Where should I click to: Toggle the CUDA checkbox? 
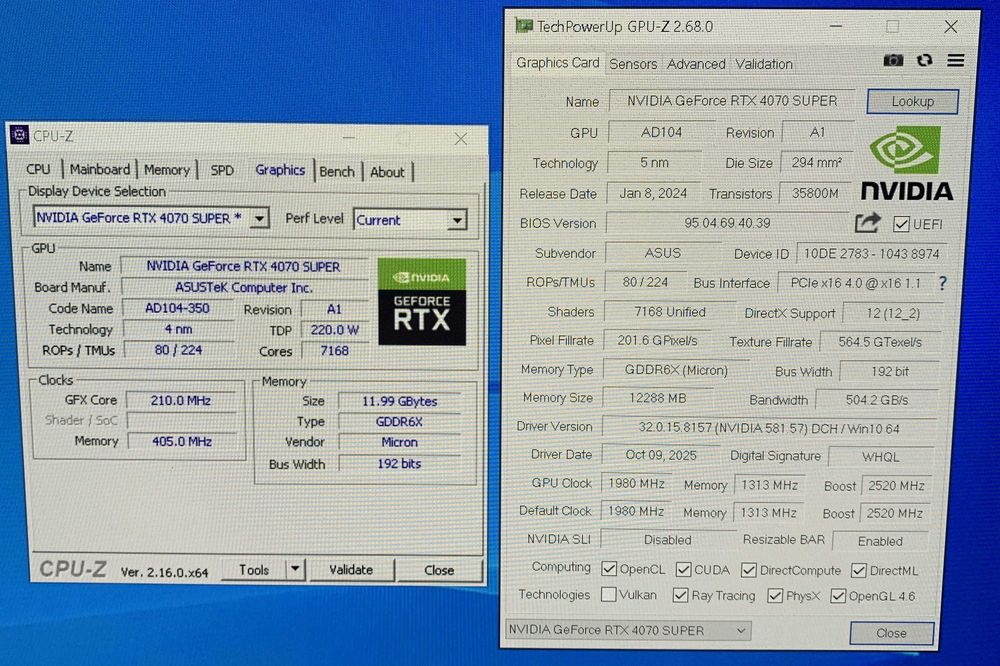[684, 569]
